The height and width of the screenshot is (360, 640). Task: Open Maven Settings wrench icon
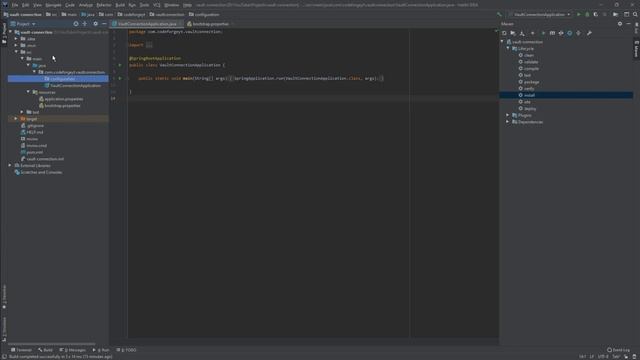pos(589,33)
